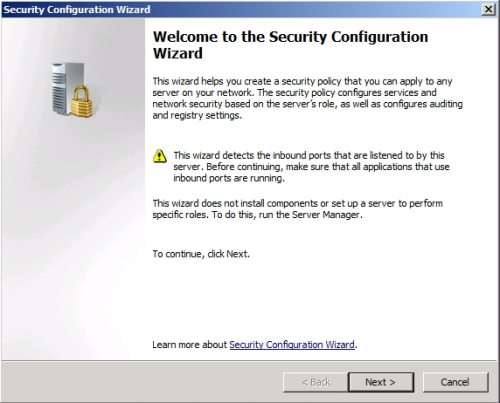The width and height of the screenshot is (500, 403).
Task: Click the word "Wizard" on the heading's second line
Action: 178,53
